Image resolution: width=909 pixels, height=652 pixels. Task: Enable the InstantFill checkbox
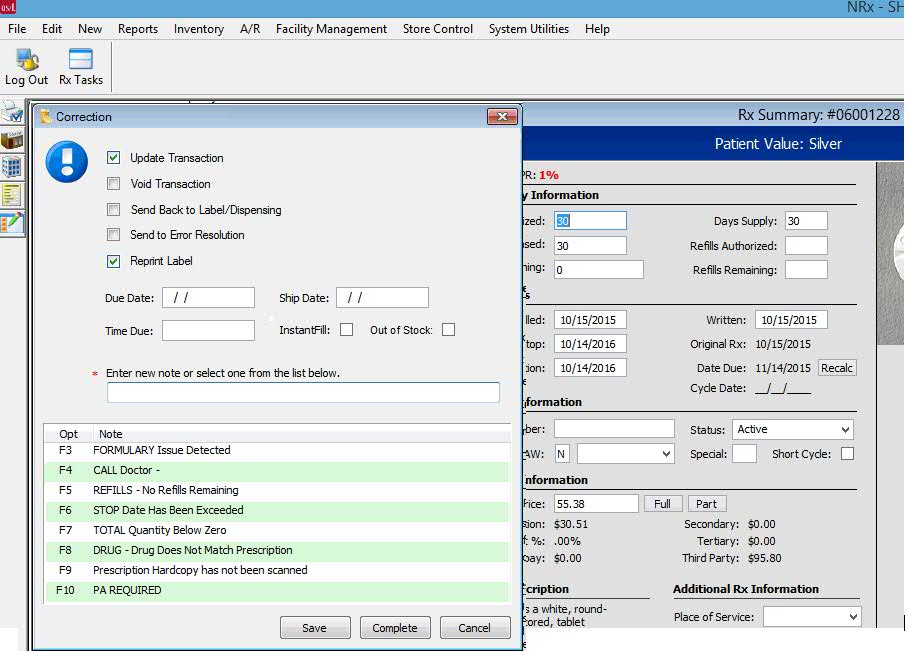347,330
